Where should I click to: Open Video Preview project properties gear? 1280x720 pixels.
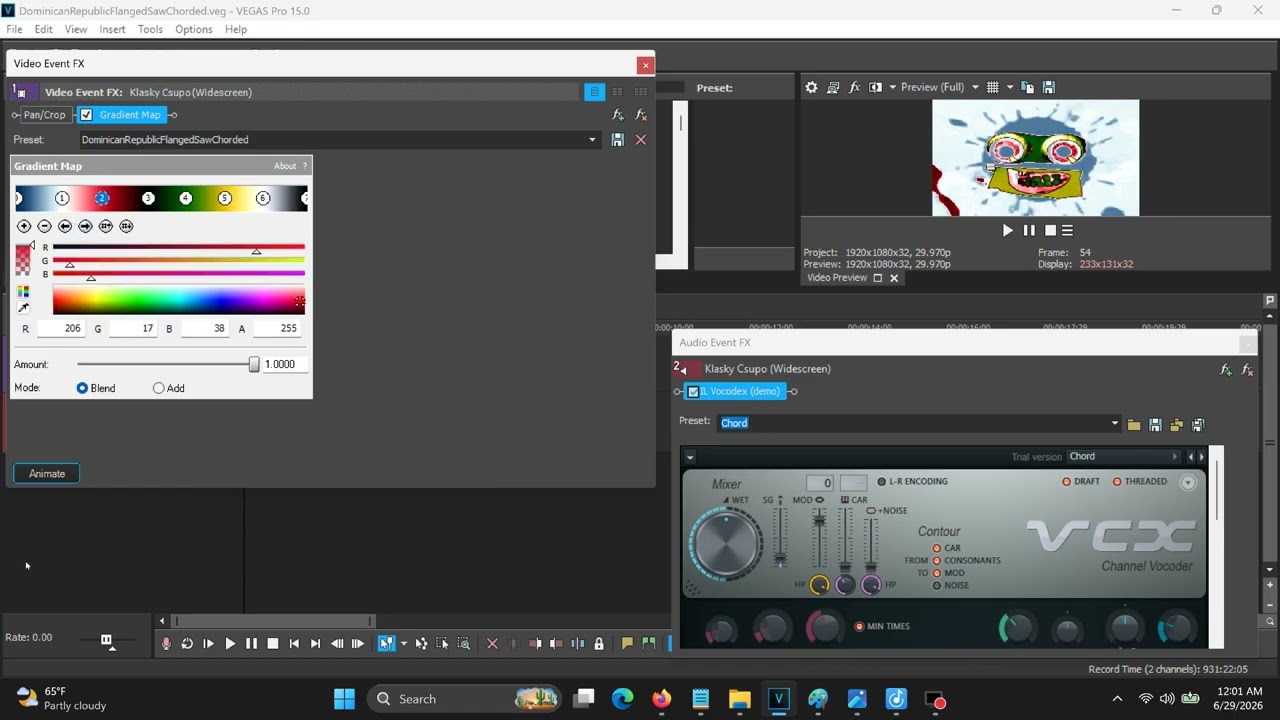click(x=811, y=87)
